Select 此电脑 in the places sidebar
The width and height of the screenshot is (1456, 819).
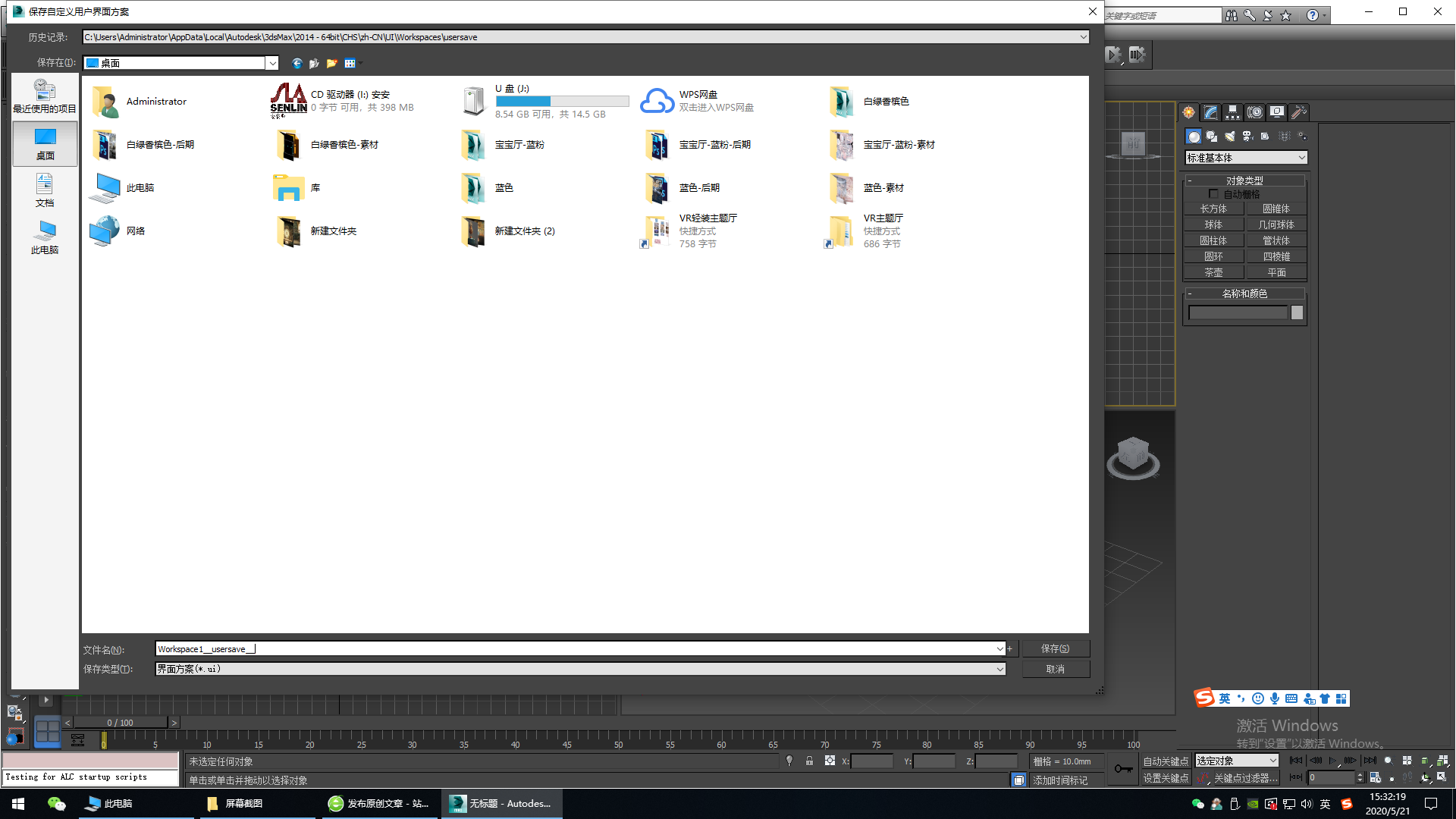(45, 237)
